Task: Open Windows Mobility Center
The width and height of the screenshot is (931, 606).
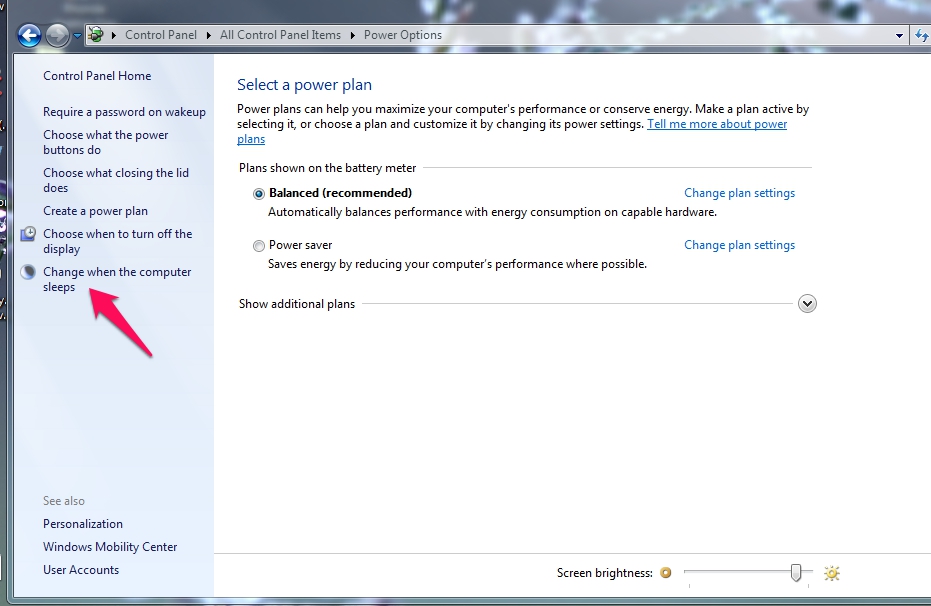Action: [110, 547]
